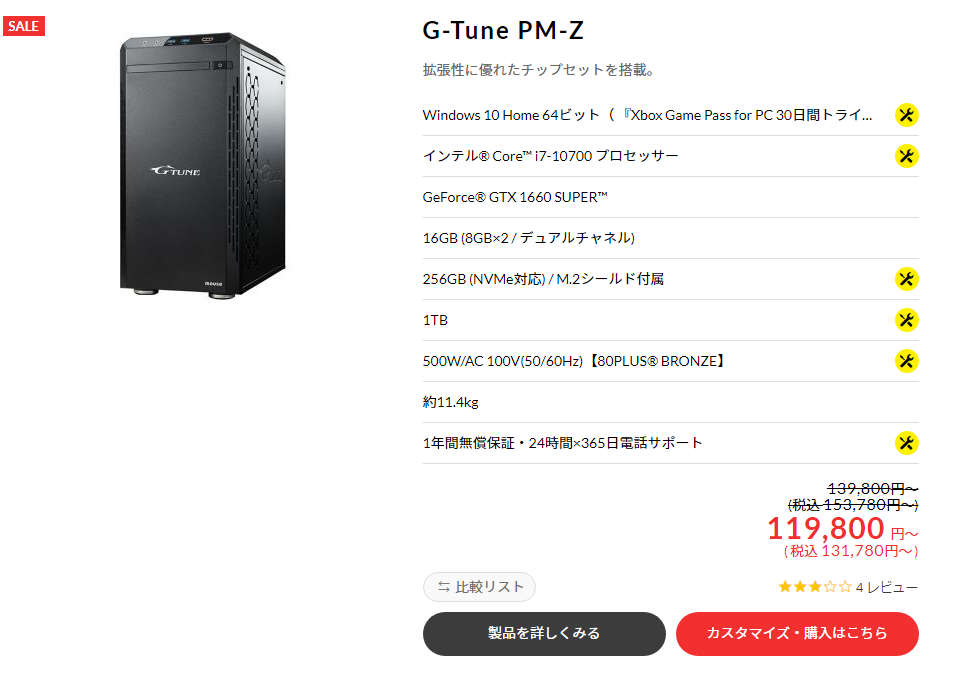Click the wrench icon beside the 1TB row

[906, 320]
